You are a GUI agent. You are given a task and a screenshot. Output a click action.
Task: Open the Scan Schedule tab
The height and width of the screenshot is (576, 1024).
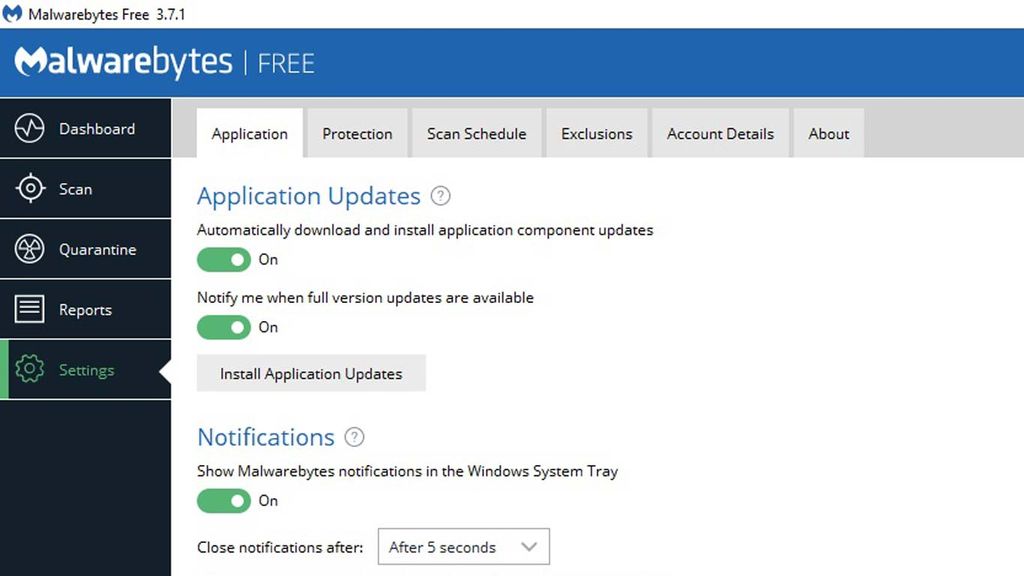[476, 133]
